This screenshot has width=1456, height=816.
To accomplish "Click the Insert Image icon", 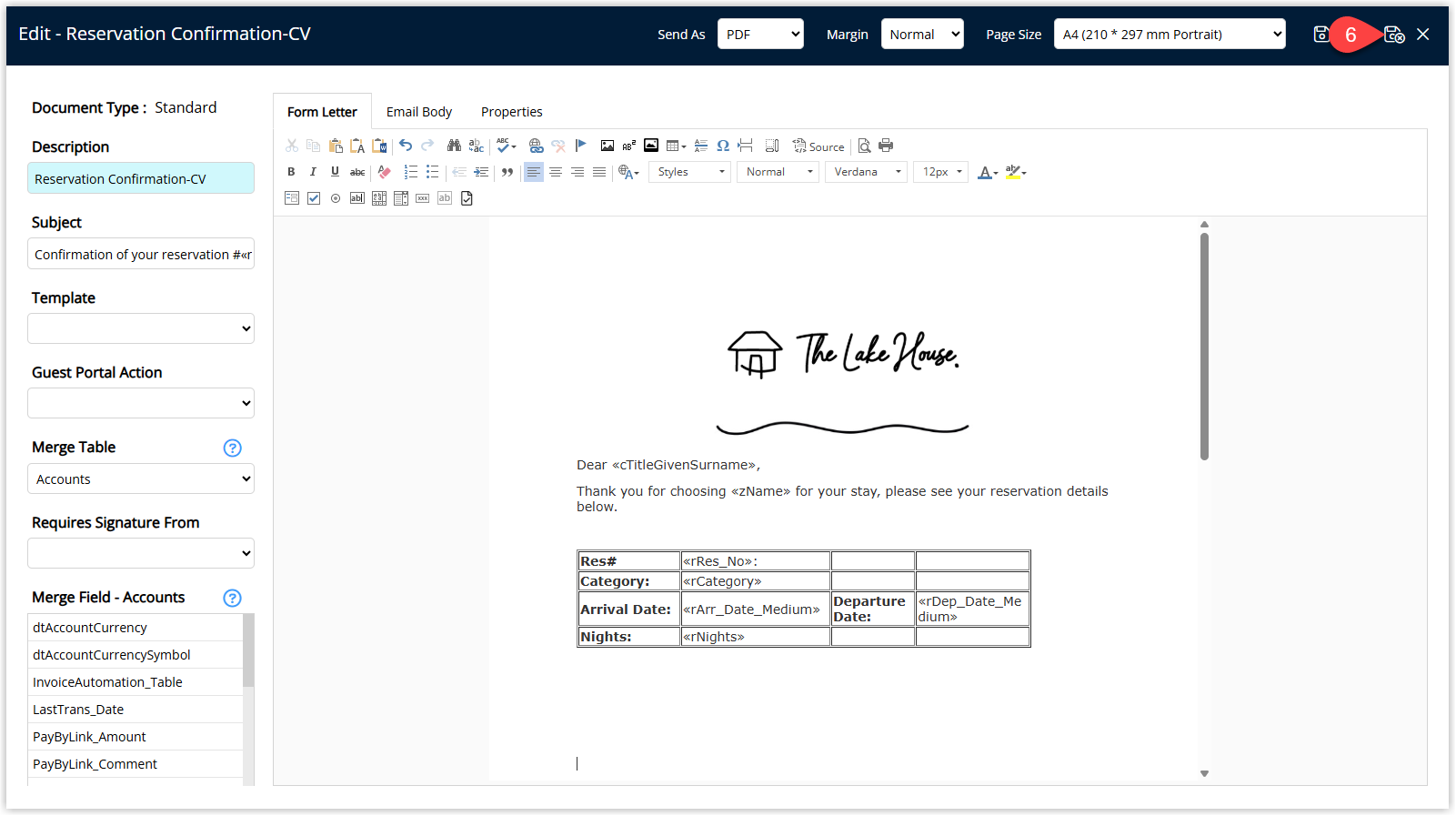I will pos(608,146).
